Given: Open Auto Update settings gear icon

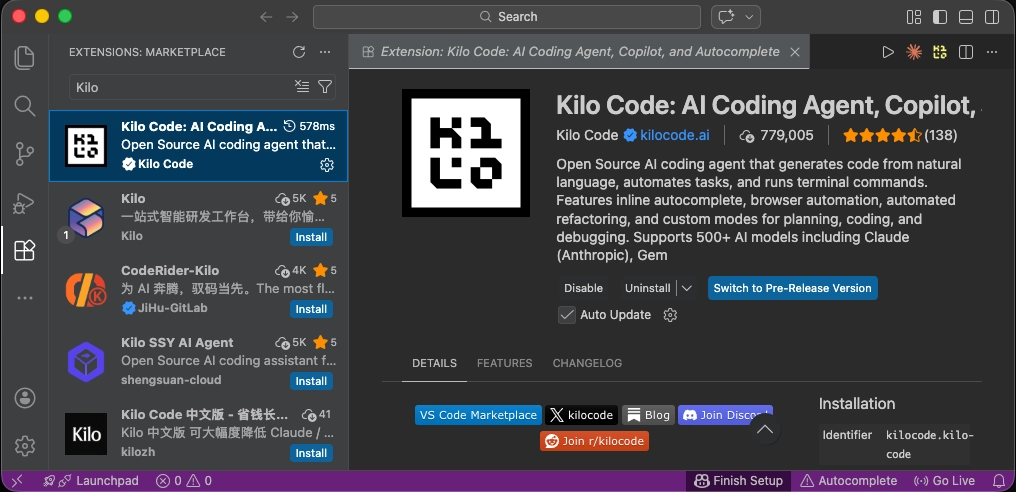Looking at the screenshot, I should click(x=670, y=315).
